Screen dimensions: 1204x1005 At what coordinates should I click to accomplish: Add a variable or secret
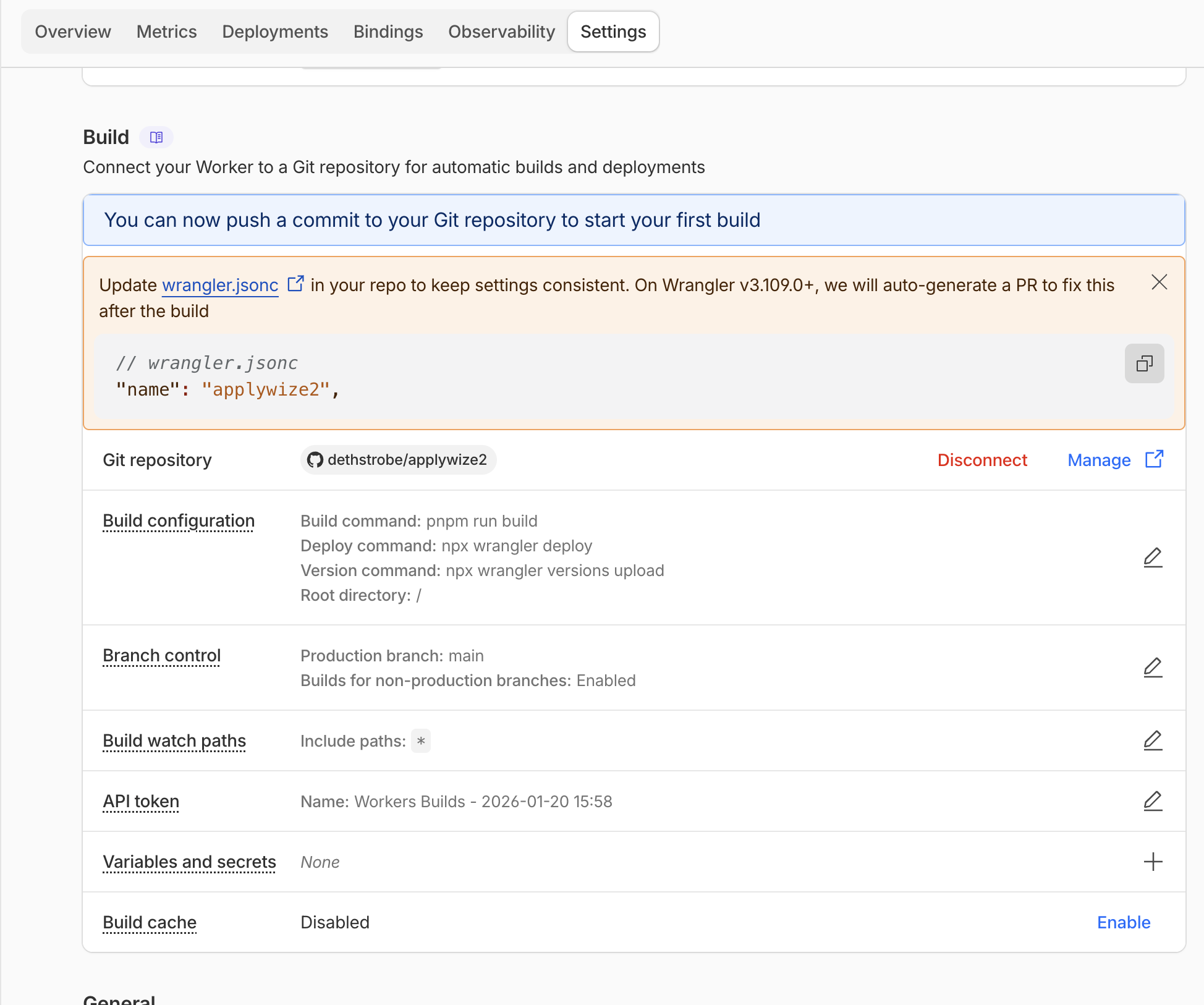tap(1152, 862)
